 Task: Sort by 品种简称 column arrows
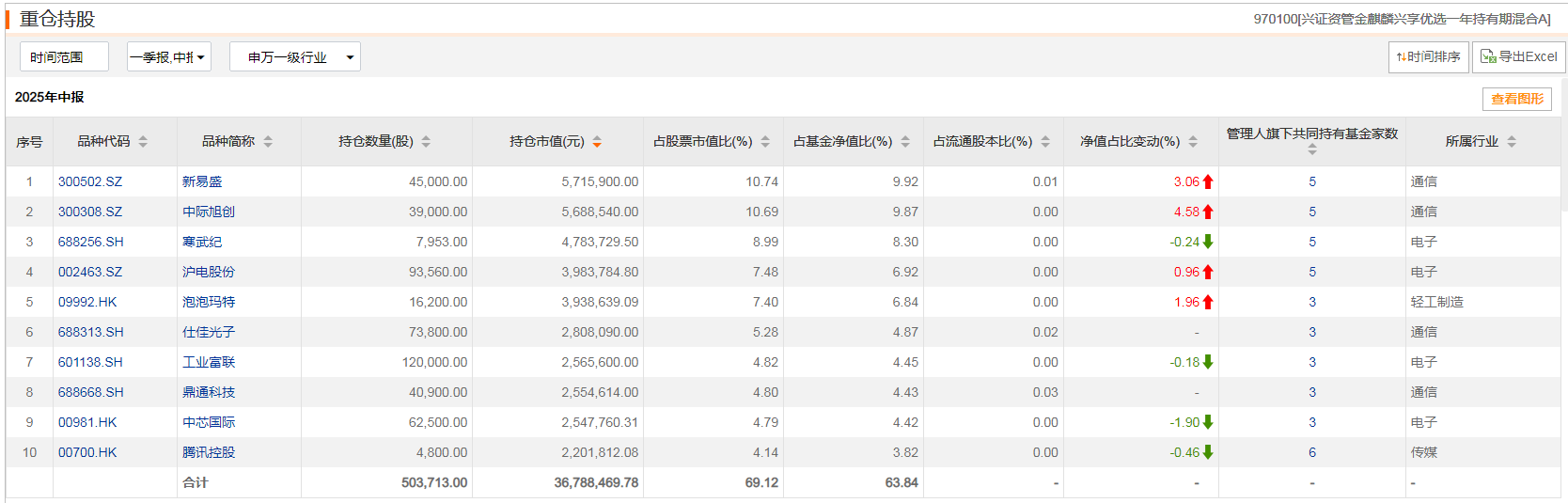click(268, 142)
